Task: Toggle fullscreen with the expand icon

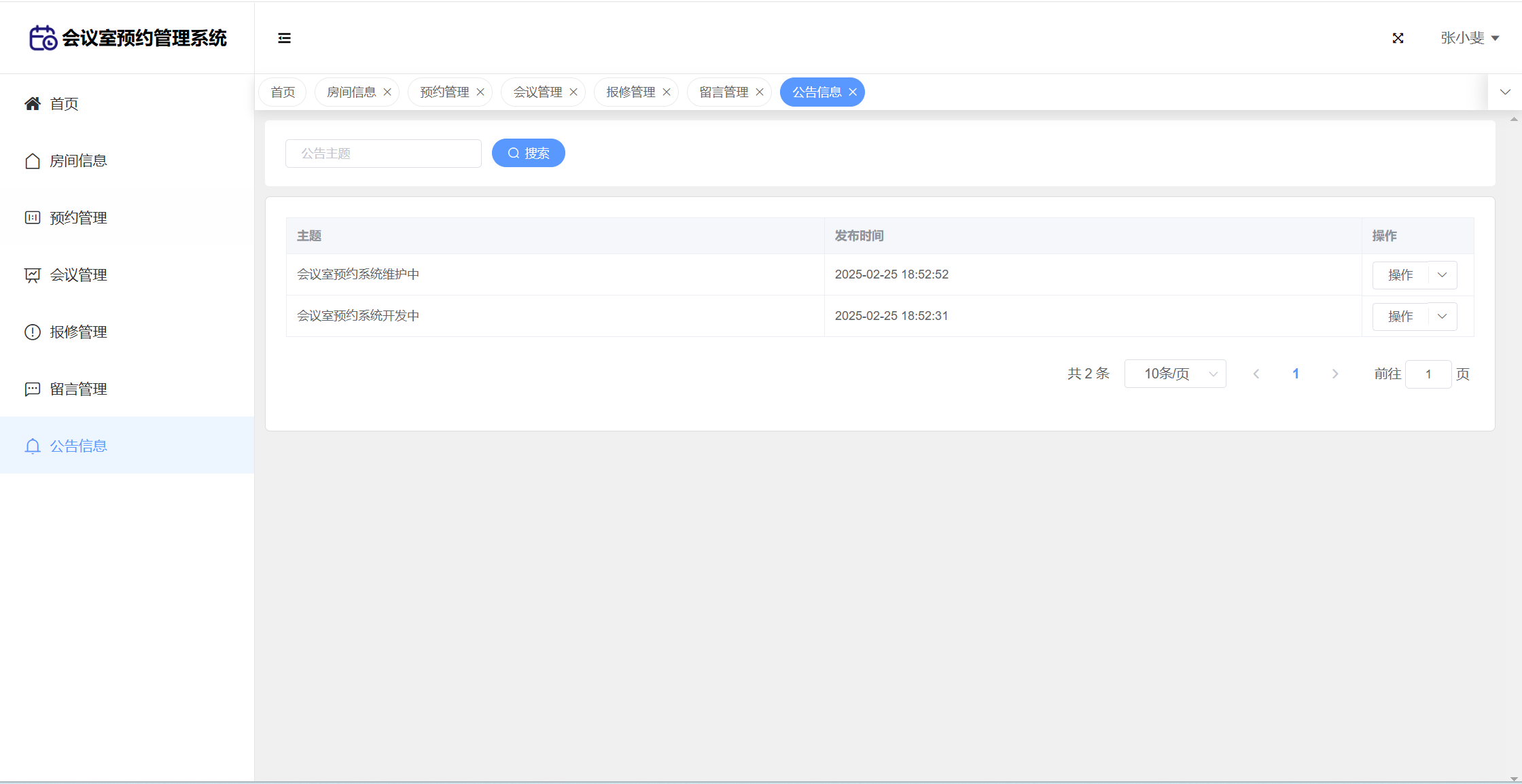Action: point(1398,38)
